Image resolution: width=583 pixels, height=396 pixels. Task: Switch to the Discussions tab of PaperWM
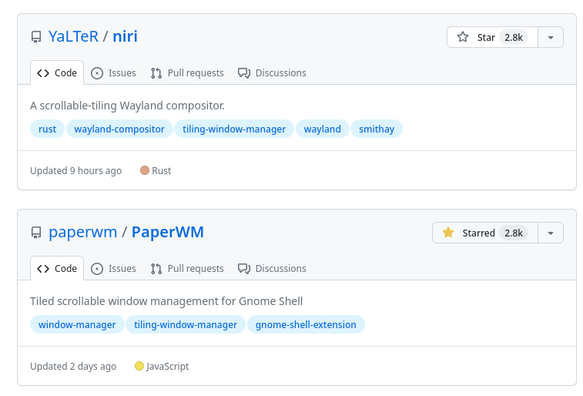272,268
